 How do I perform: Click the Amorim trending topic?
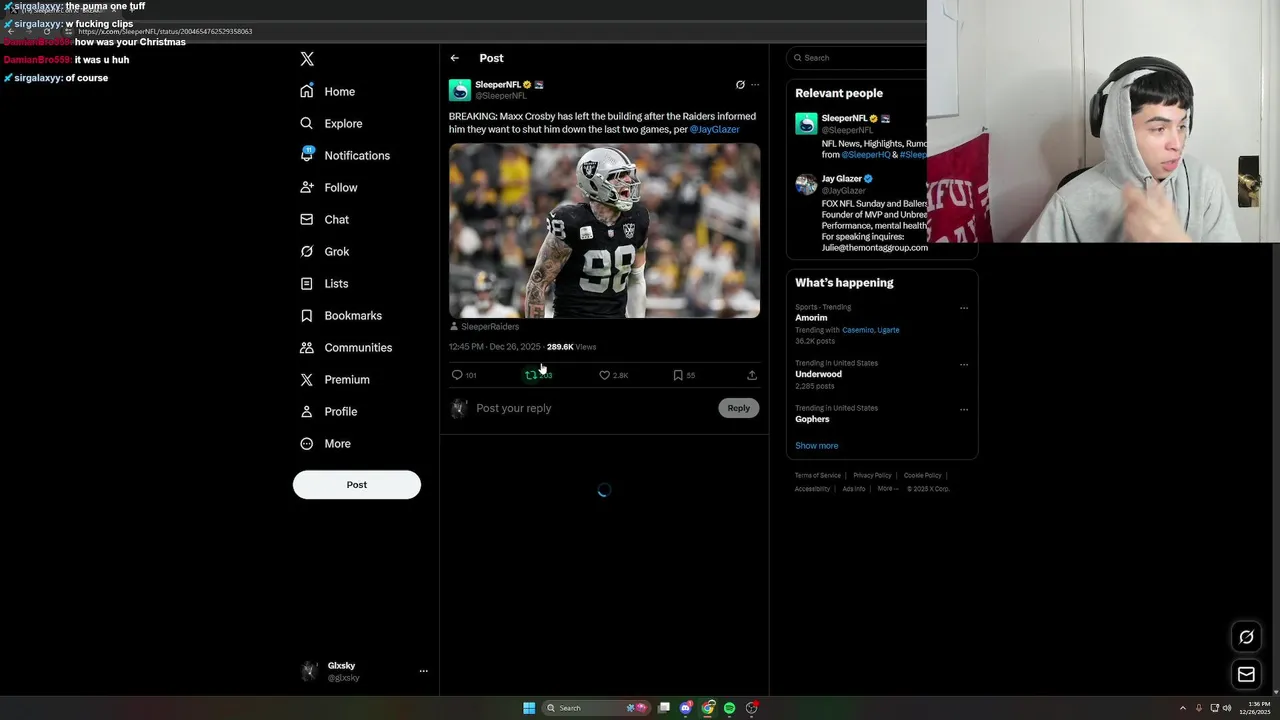pyautogui.click(x=811, y=318)
